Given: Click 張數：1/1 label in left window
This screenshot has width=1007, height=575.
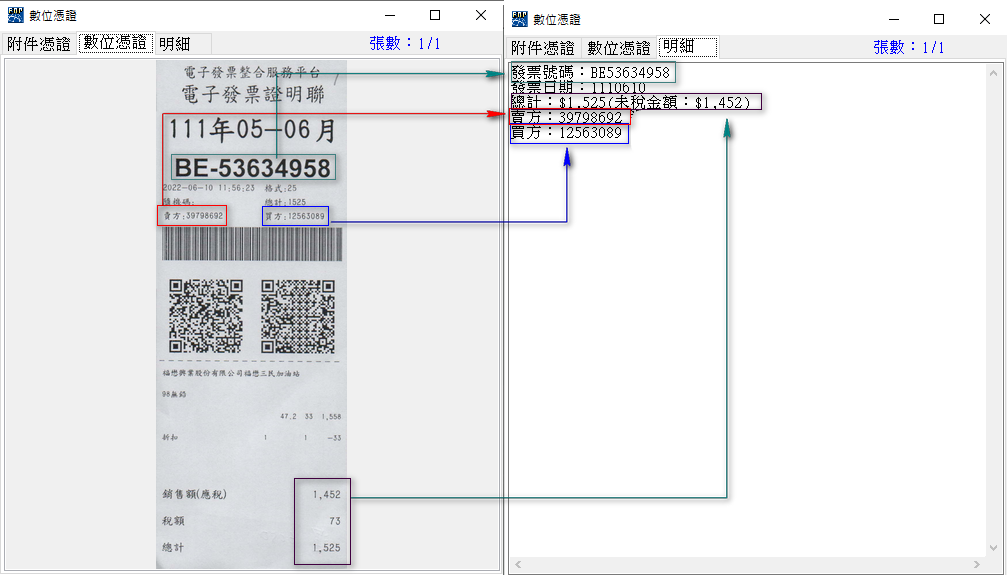Looking at the screenshot, I should 405,44.
